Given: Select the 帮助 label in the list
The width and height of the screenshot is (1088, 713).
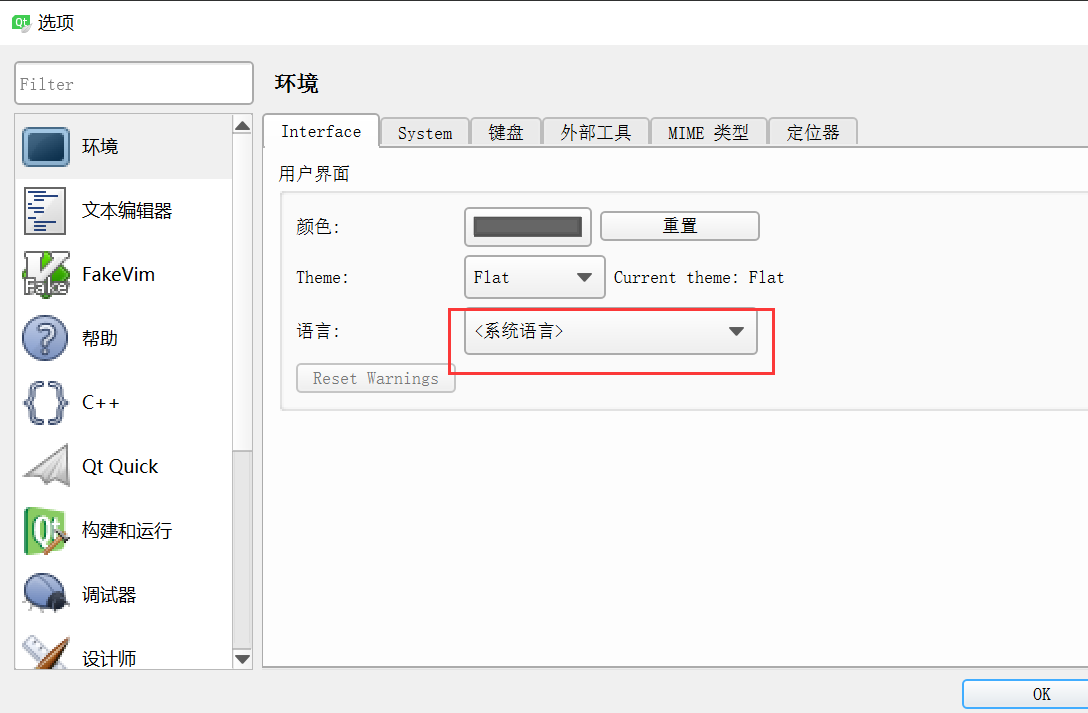Looking at the screenshot, I should coord(100,338).
